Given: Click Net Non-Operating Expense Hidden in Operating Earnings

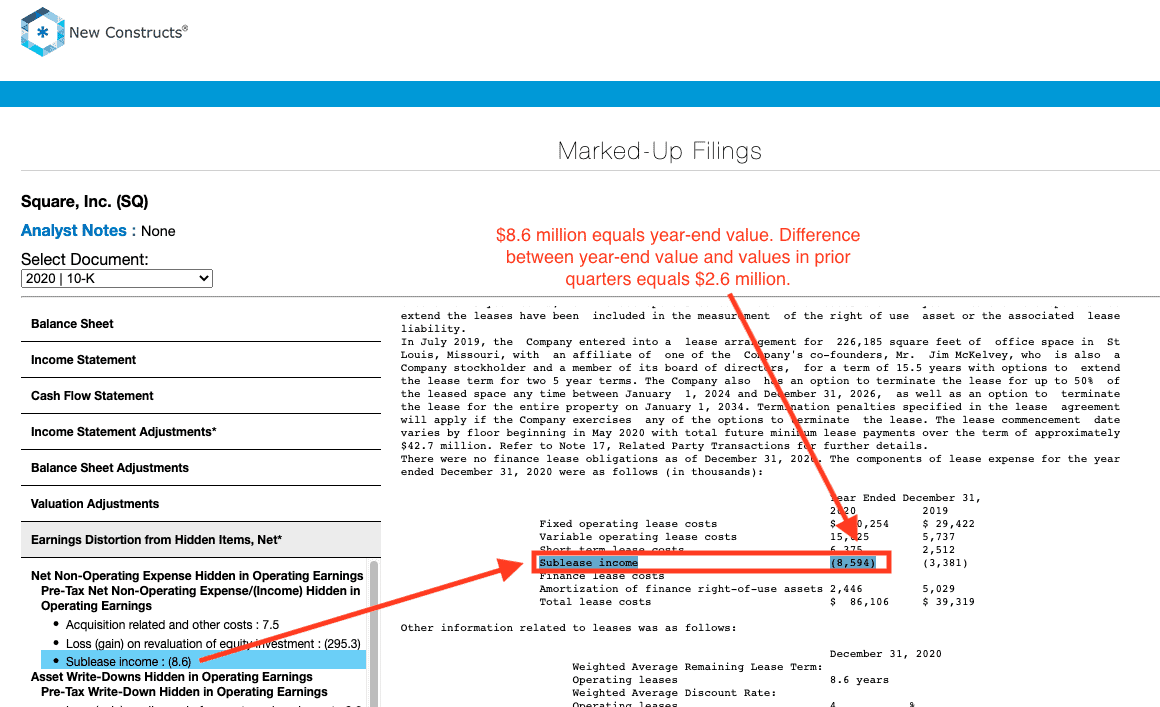Looking at the screenshot, I should pyautogui.click(x=197, y=575).
